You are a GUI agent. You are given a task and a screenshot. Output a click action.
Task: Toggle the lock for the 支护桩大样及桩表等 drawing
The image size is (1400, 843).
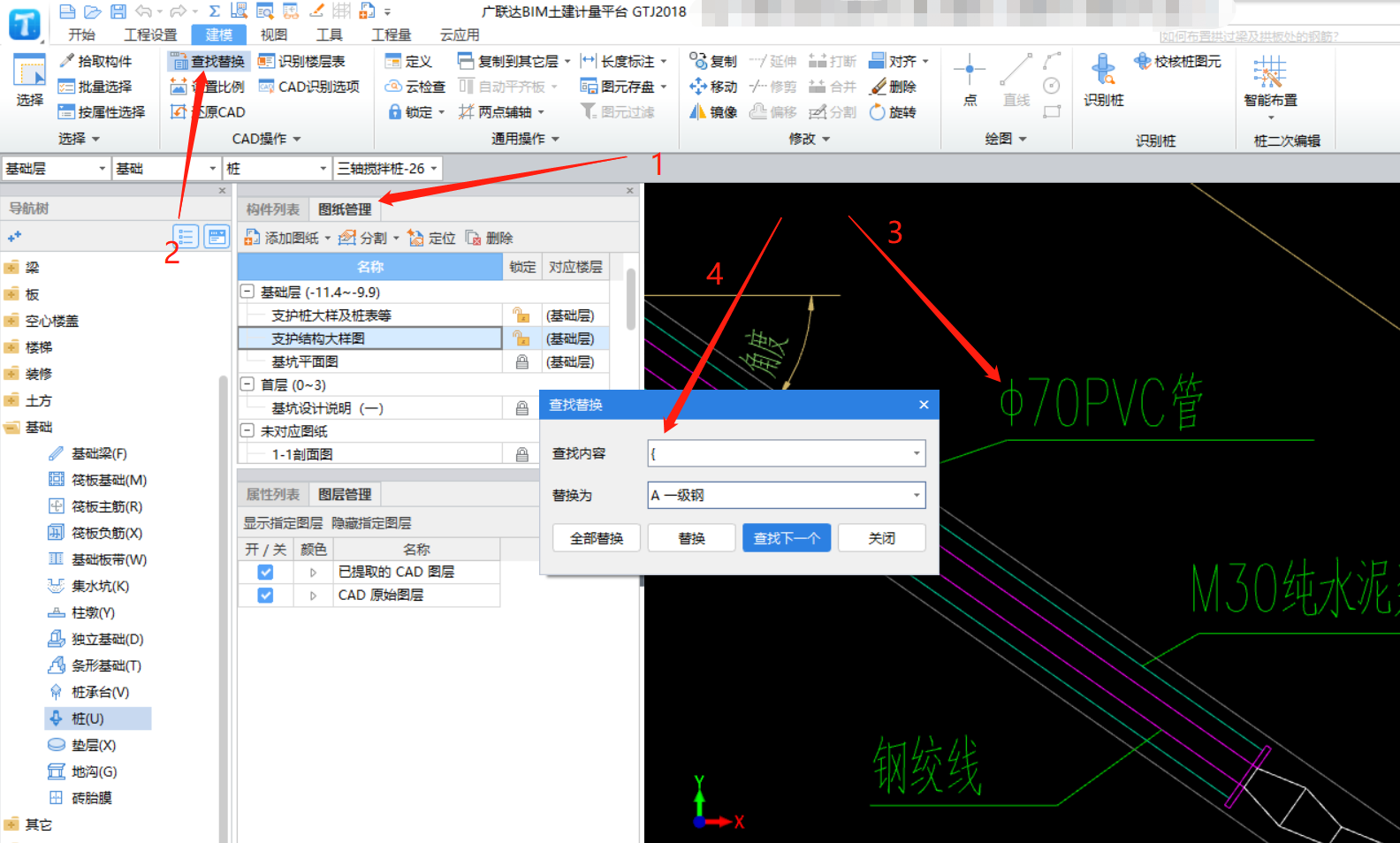[521, 315]
